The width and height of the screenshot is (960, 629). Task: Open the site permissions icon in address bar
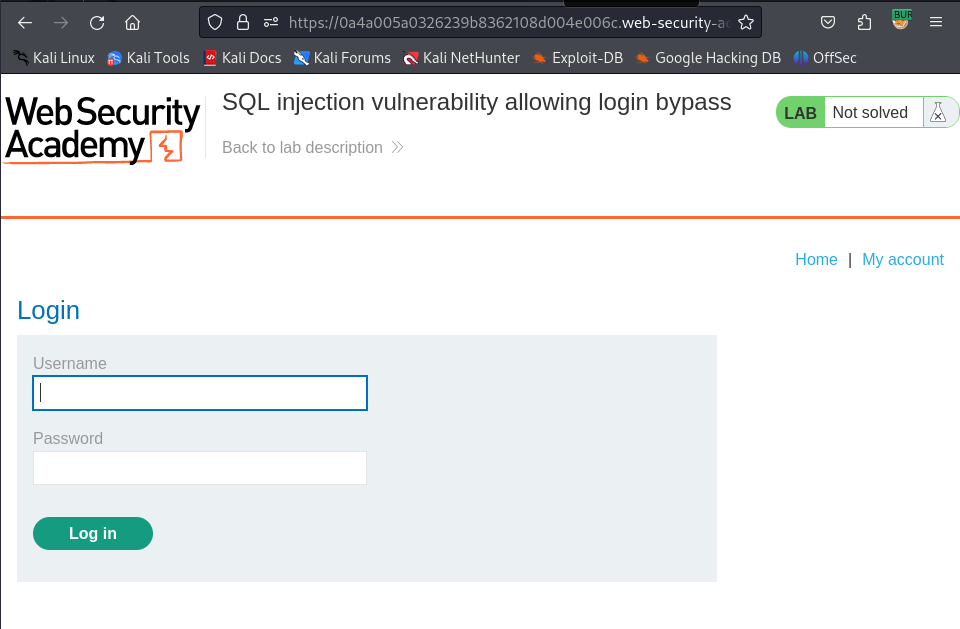(x=270, y=22)
